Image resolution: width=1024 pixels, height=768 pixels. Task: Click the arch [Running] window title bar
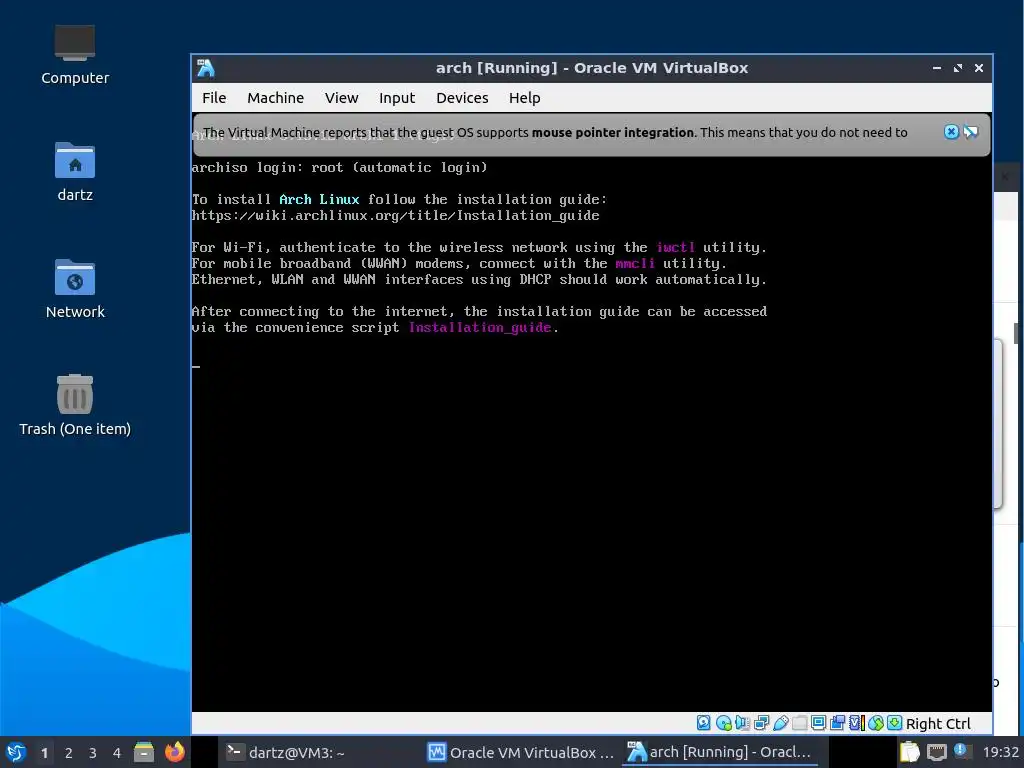pyautogui.click(x=592, y=68)
